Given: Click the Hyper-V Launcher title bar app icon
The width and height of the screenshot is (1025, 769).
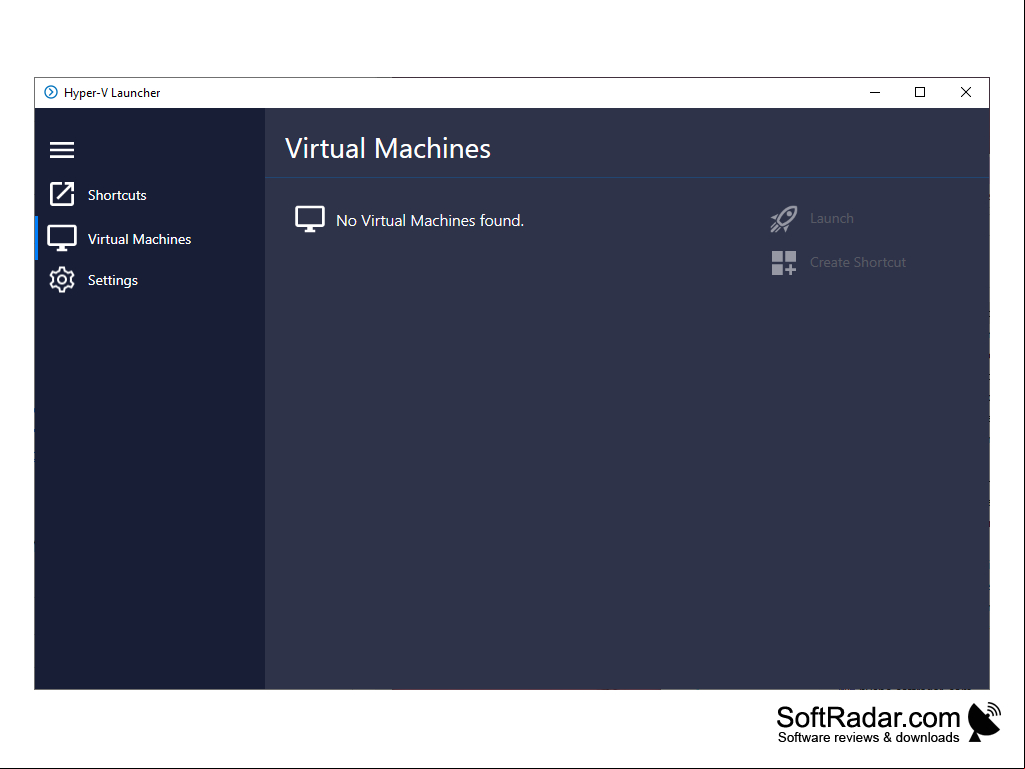Looking at the screenshot, I should tap(50, 92).
